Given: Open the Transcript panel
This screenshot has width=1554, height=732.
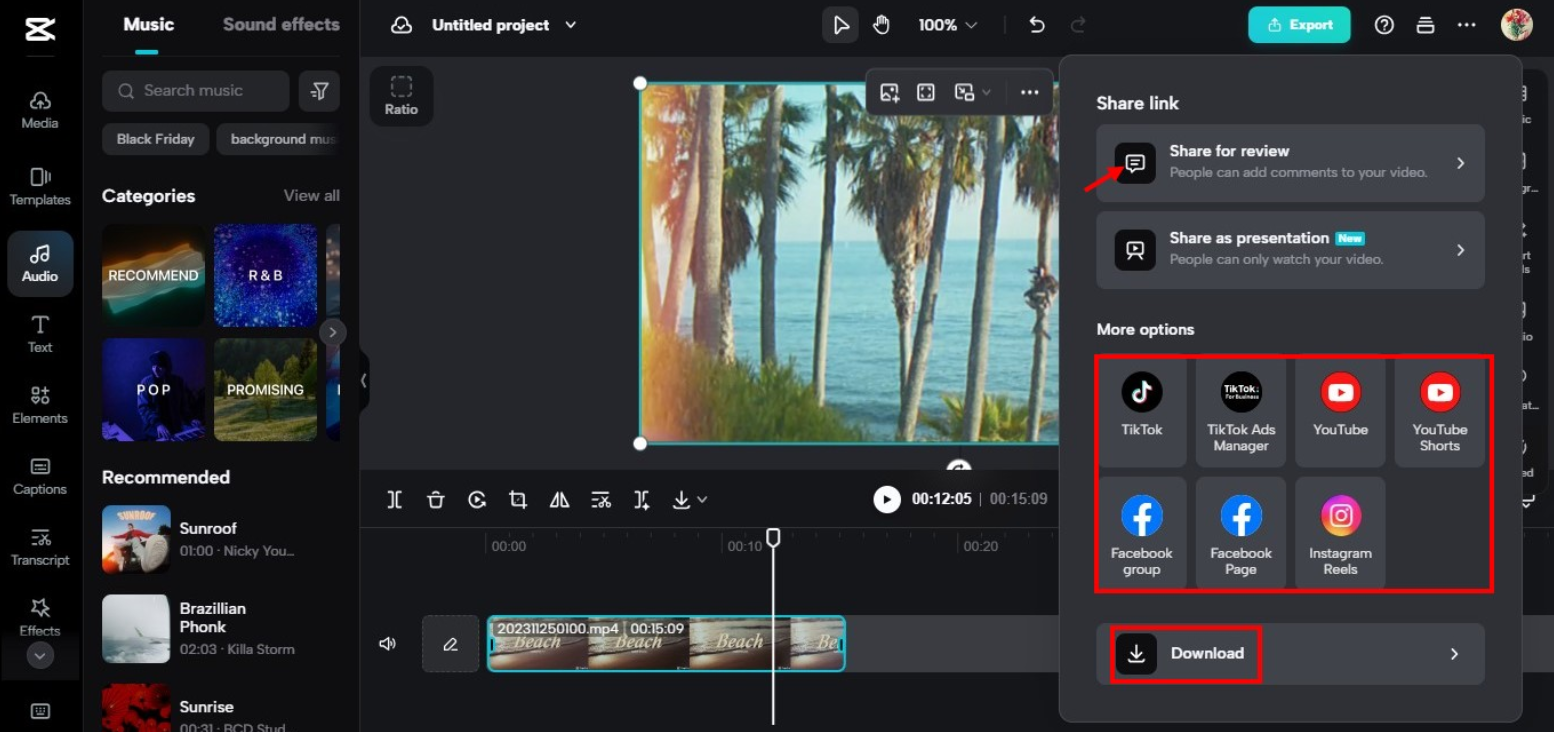Looking at the screenshot, I should [x=40, y=548].
